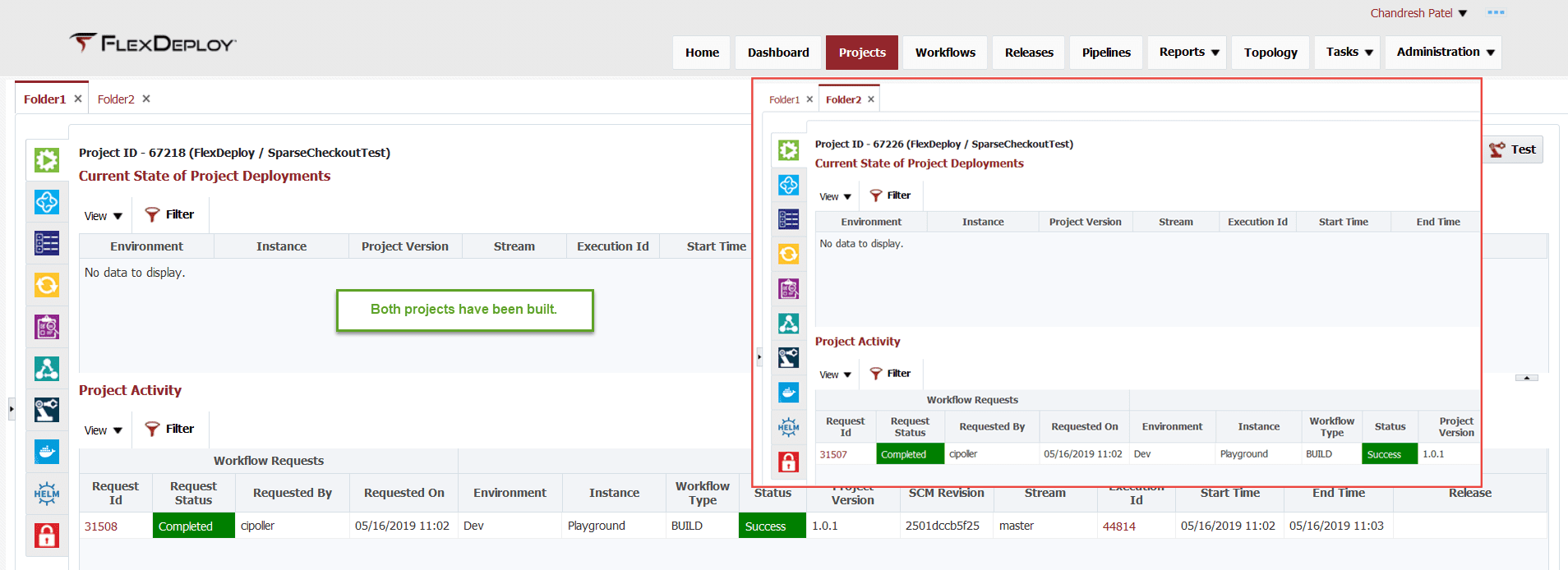Click Docker whale icon in project 67218 sidebar

(47, 452)
